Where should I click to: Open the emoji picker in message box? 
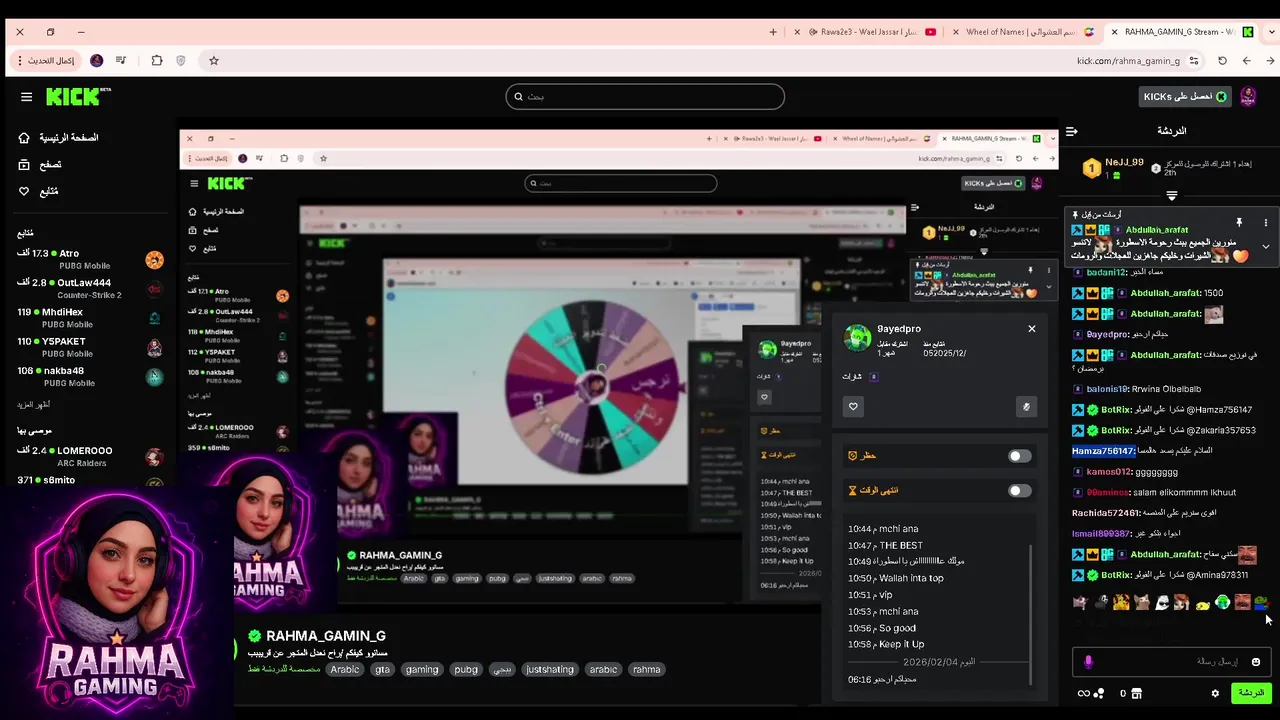(1256, 662)
